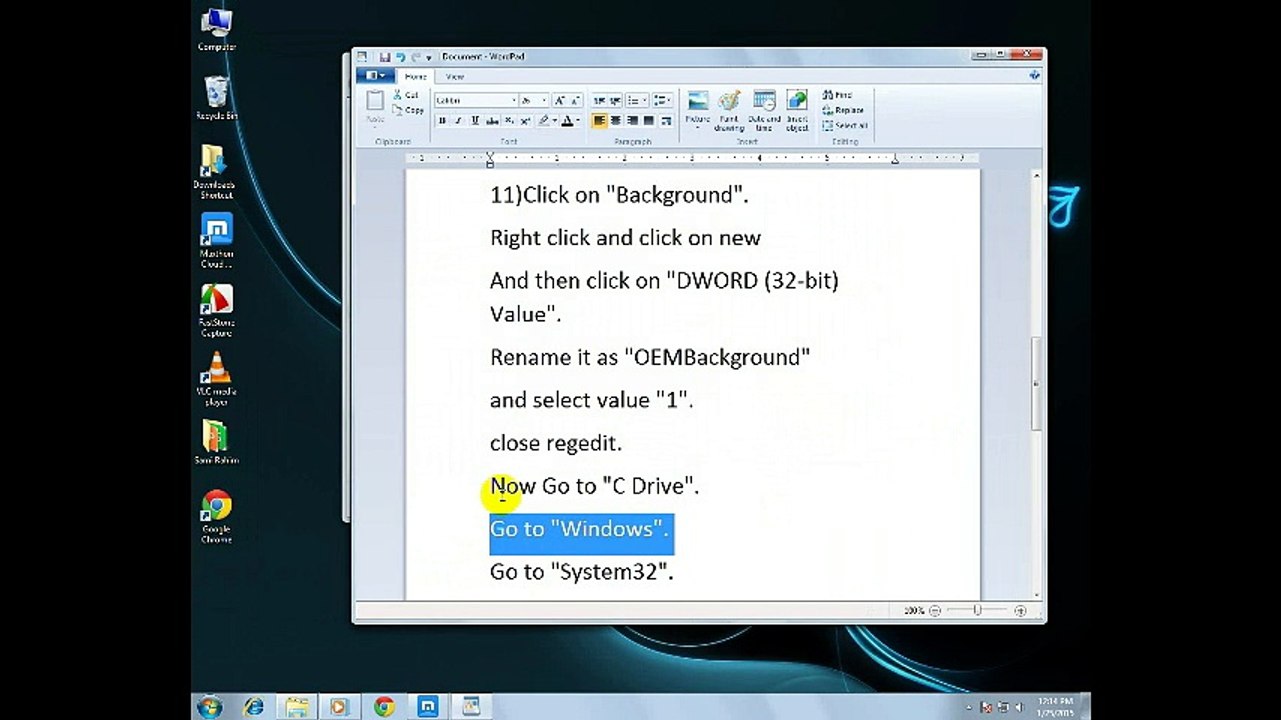Click the Save icon in quick access toolbar

(385, 57)
